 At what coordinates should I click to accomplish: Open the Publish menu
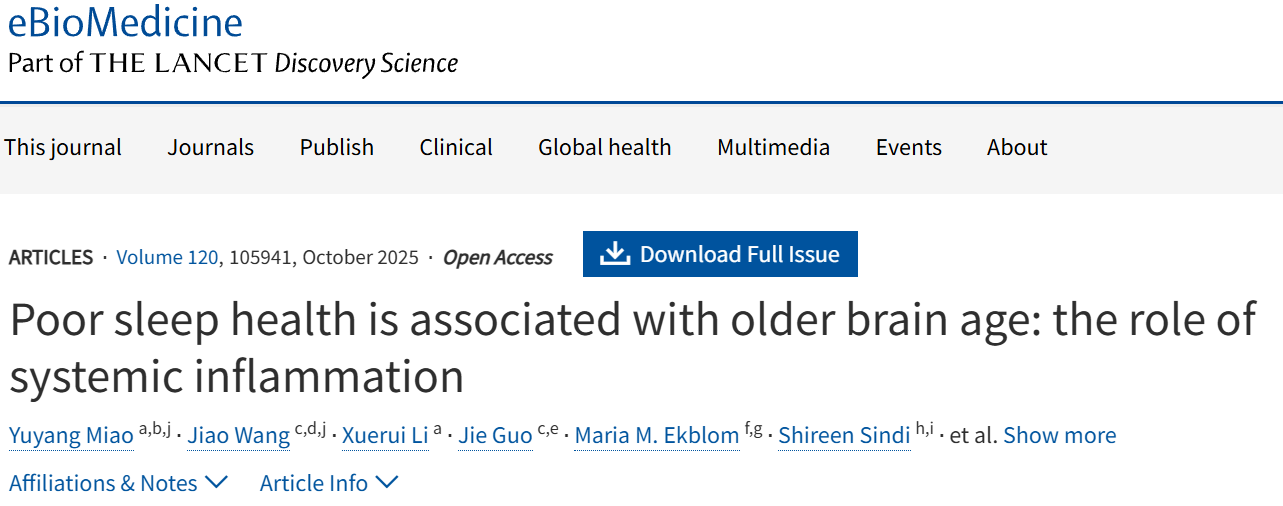(x=337, y=147)
